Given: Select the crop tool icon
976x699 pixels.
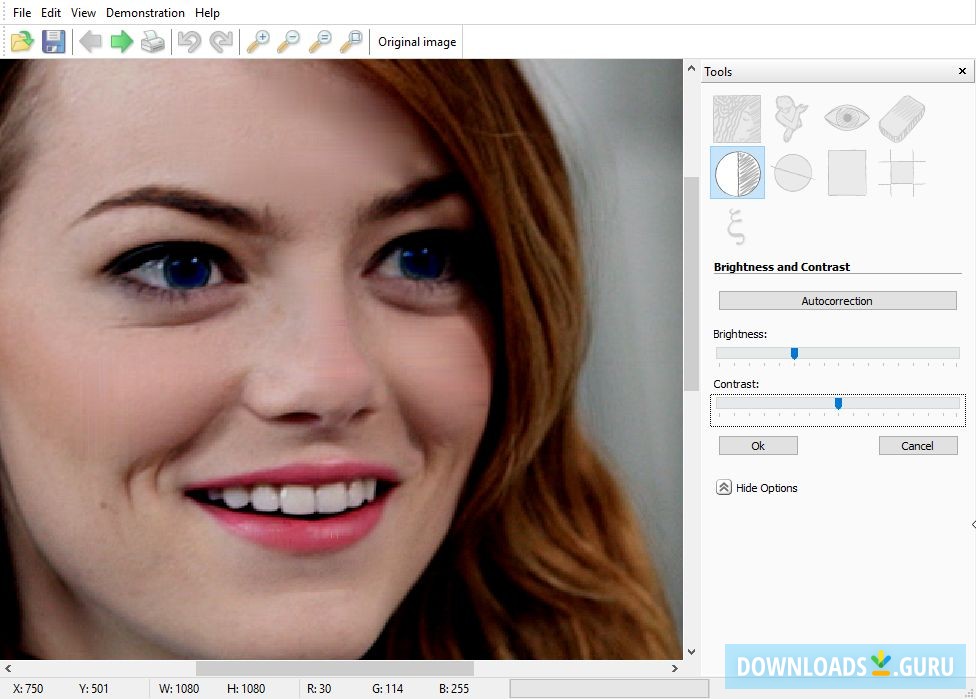Looking at the screenshot, I should [x=901, y=173].
